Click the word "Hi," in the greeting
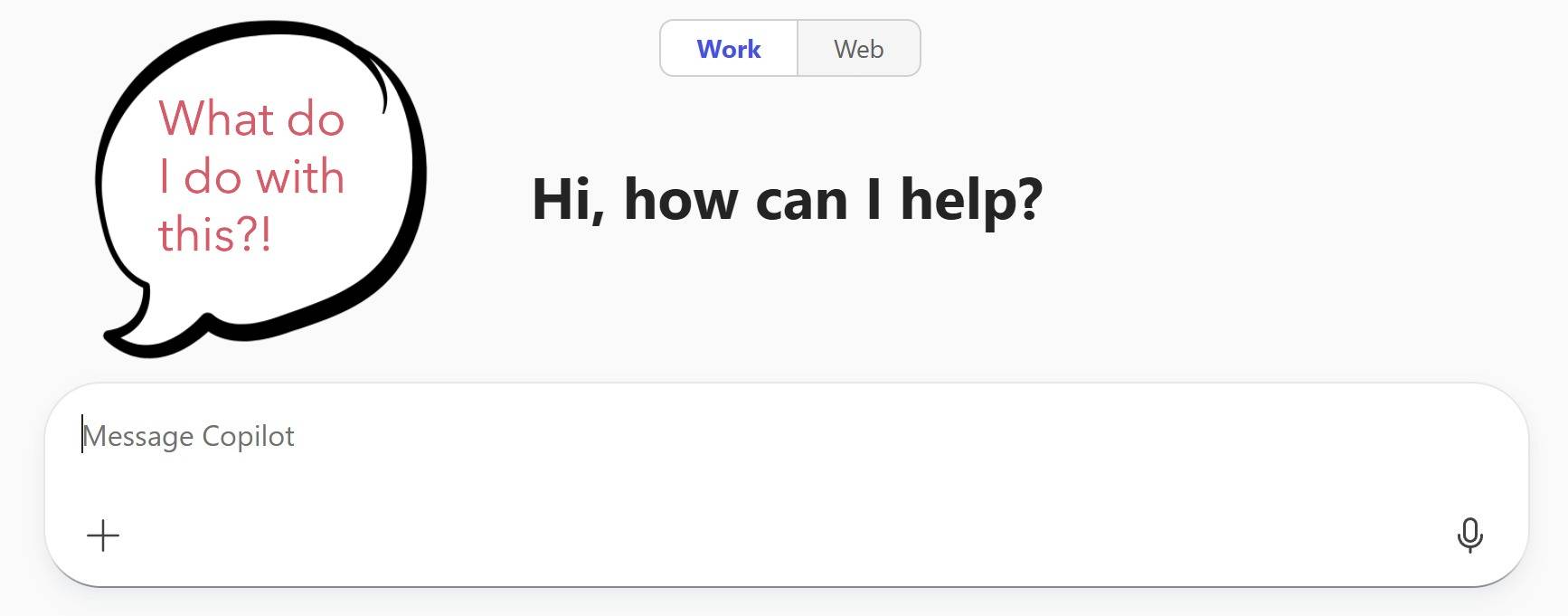Screen dimensions: 1568x616 pos(567,199)
